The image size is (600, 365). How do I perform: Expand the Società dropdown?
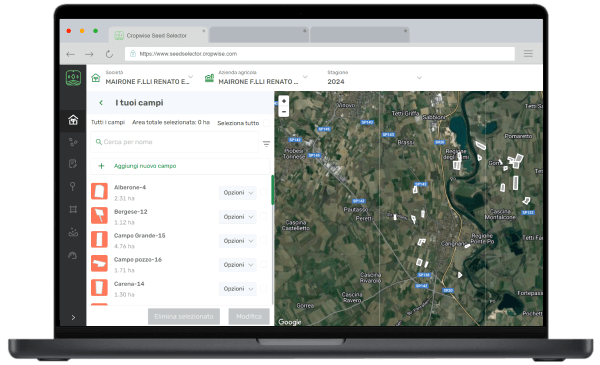191,77
